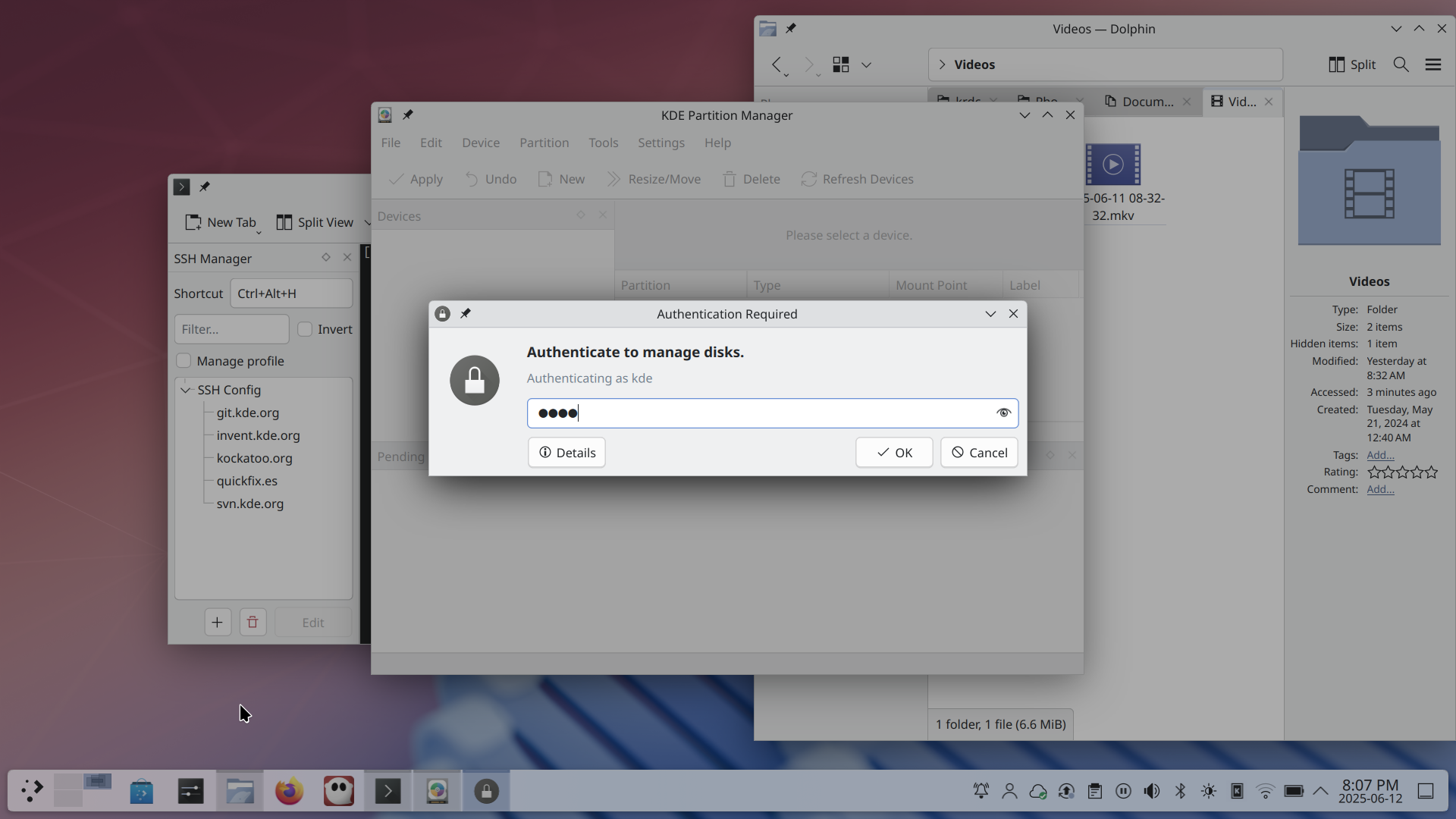Open the Split View dropdown in SSH Manager
The width and height of the screenshot is (1456, 819).
click(367, 222)
